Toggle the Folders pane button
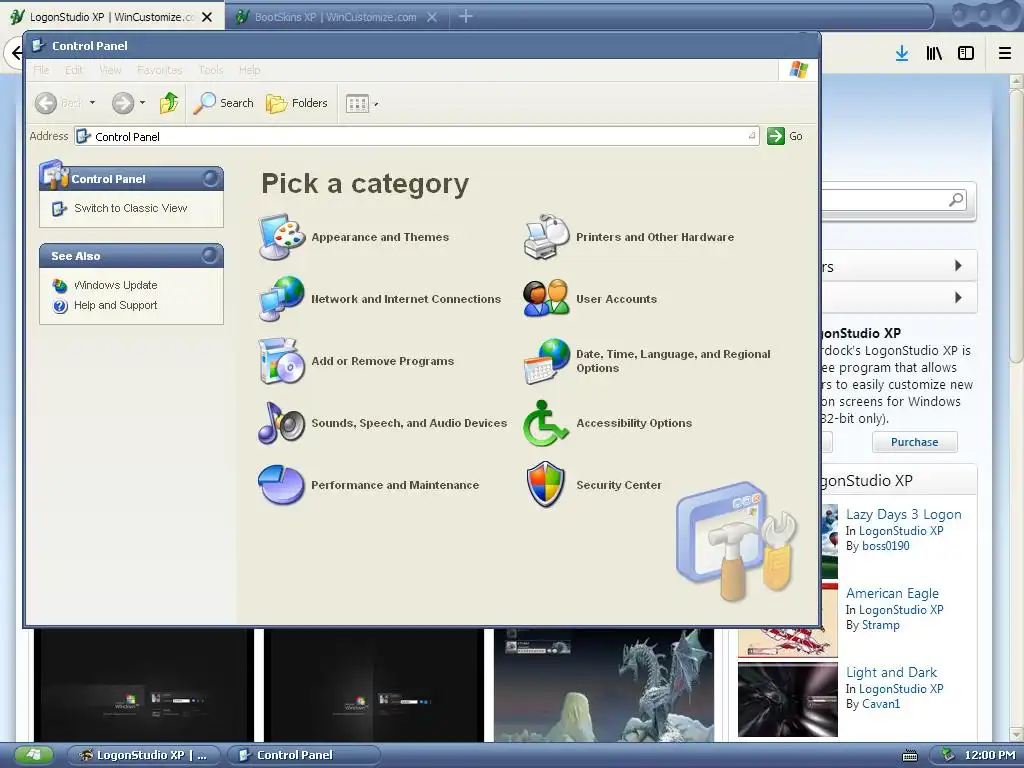The image size is (1024, 768). click(296, 103)
